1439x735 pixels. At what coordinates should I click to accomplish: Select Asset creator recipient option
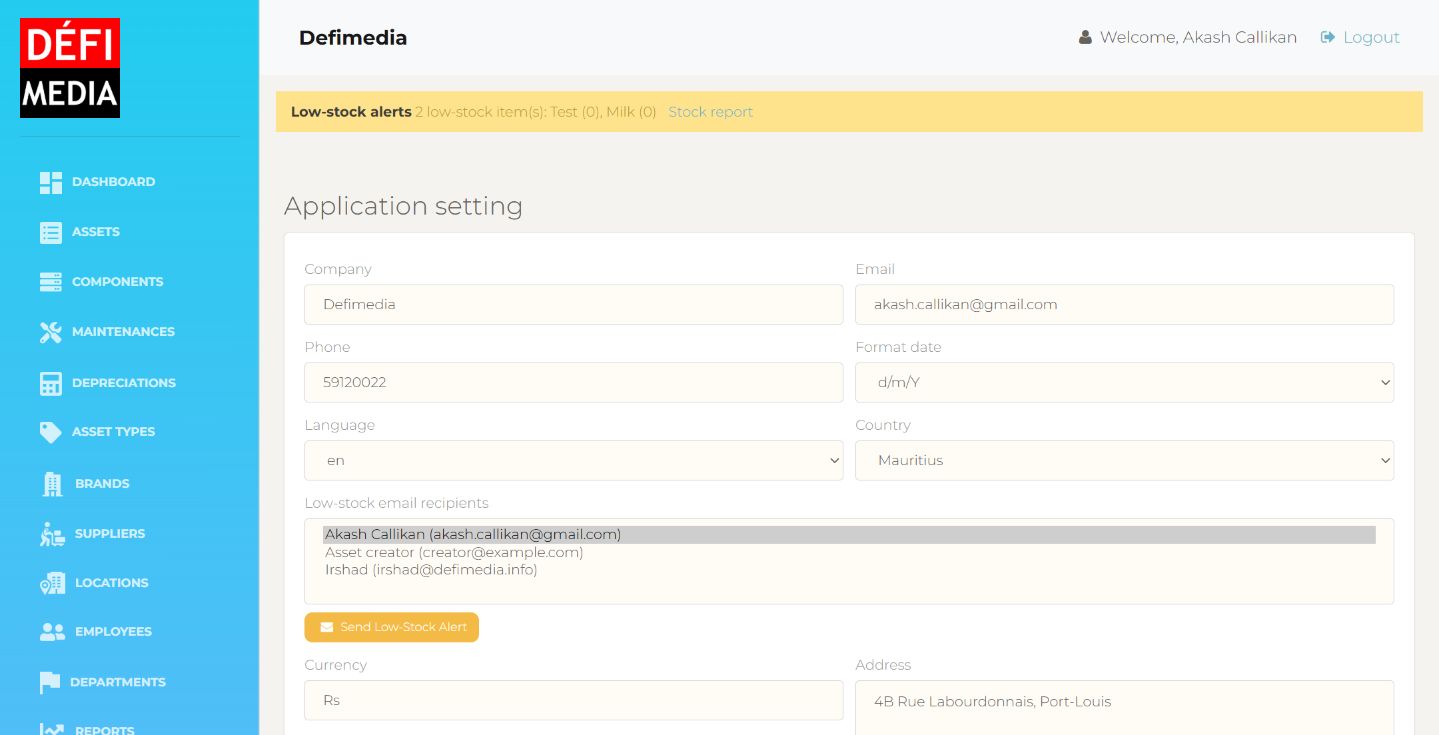click(x=849, y=552)
